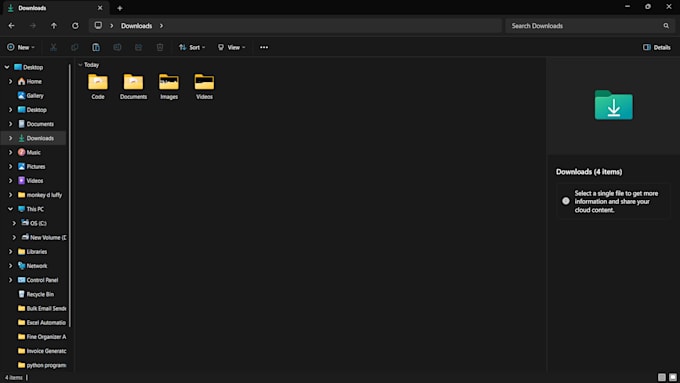The width and height of the screenshot is (680, 383).
Task: Open the Bulk Email Sender folder
Action: click(x=42, y=308)
